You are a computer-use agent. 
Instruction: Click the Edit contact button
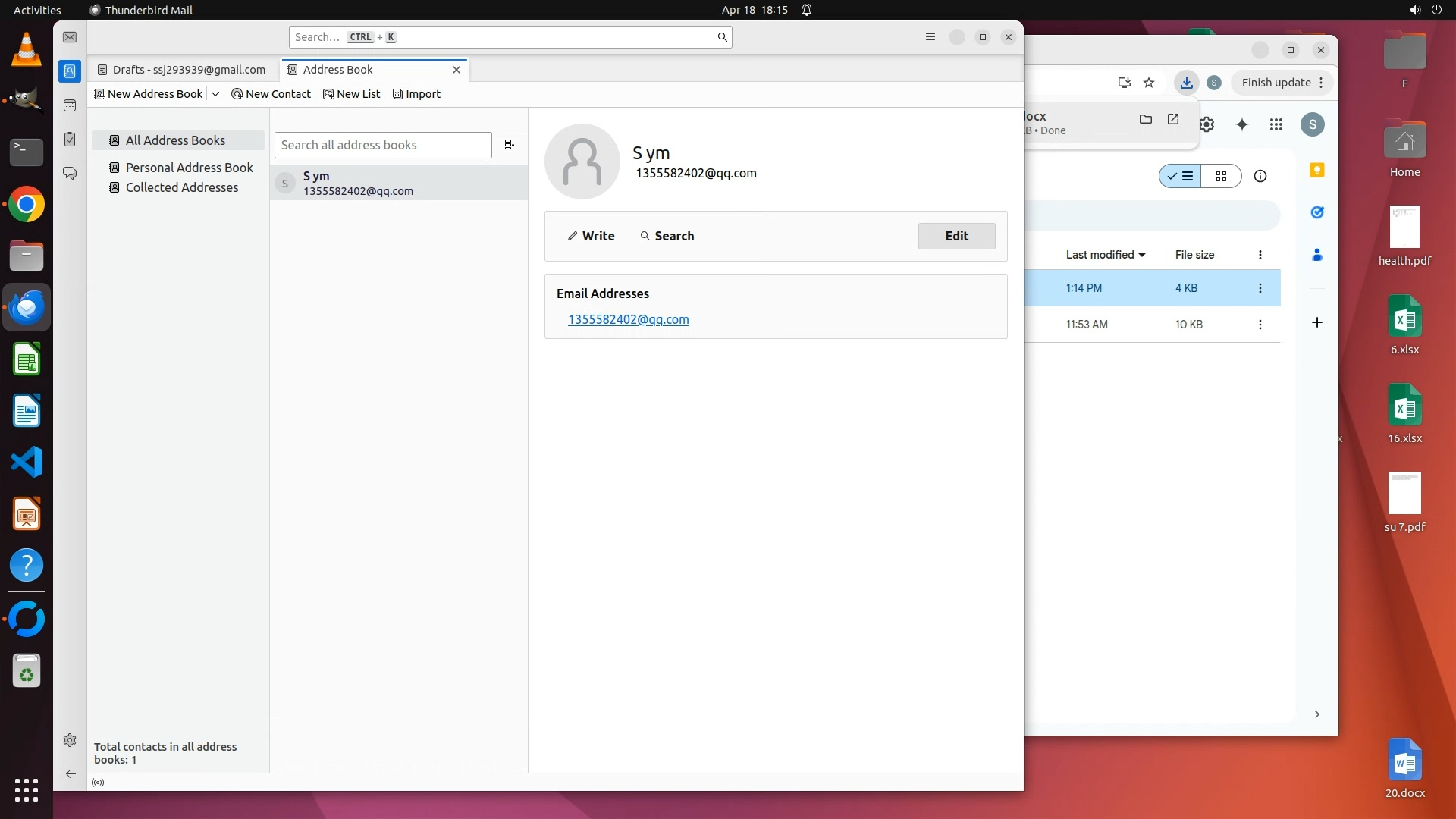click(x=956, y=236)
